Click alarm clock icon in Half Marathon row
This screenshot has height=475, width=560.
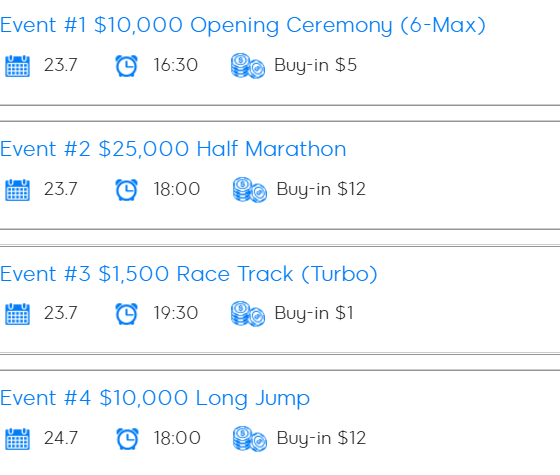(x=126, y=190)
